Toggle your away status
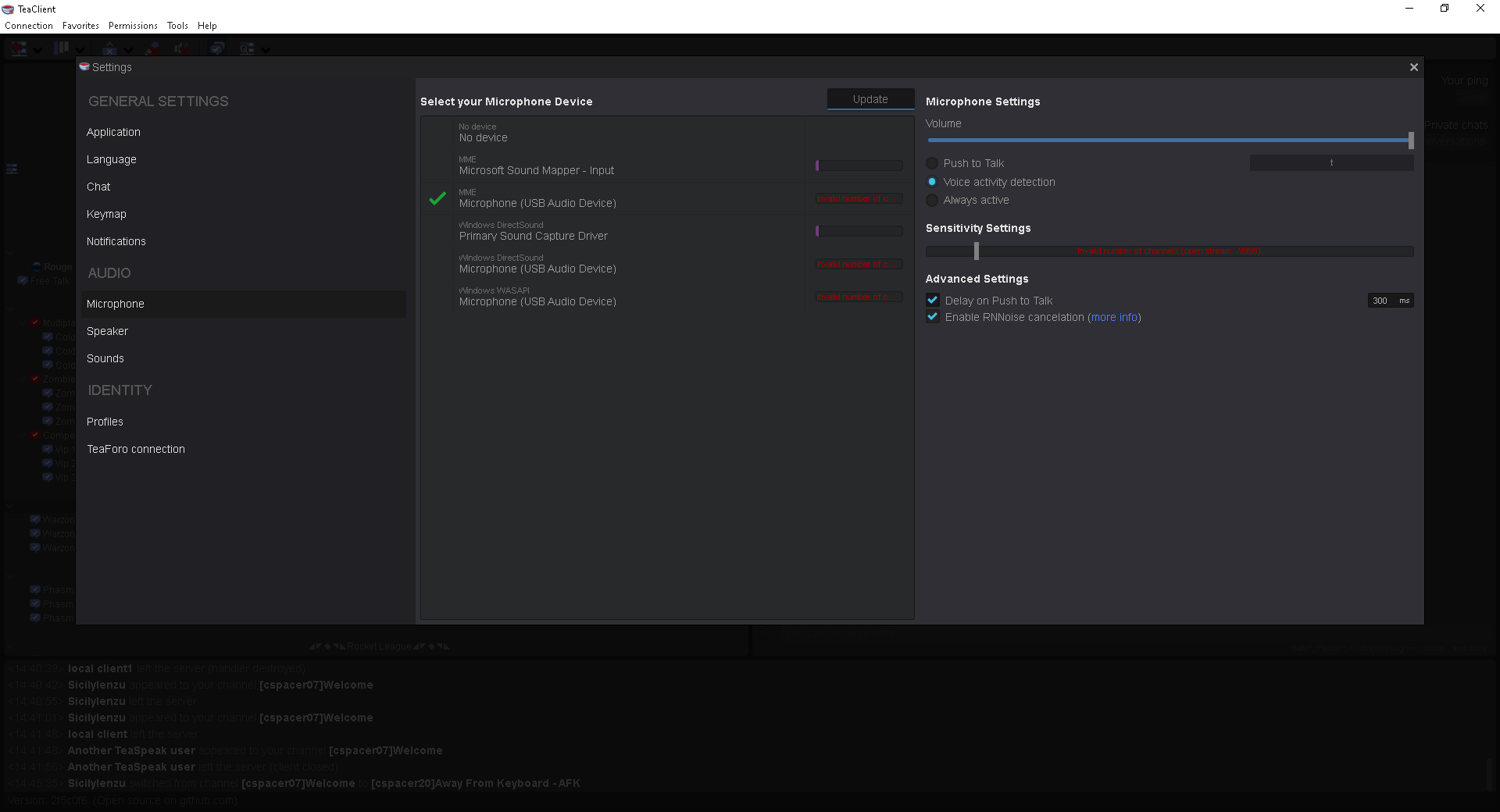Screen dimensions: 1500x812 110,48
